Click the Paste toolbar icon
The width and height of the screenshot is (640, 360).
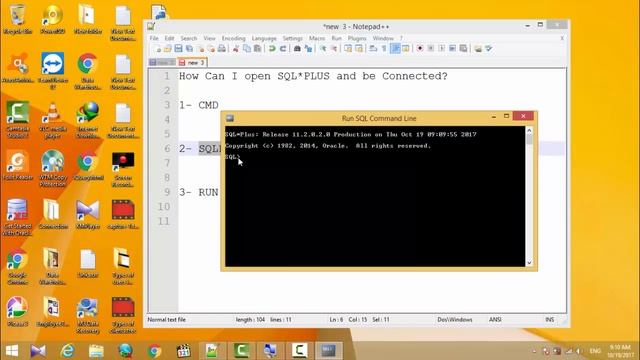(258, 49)
